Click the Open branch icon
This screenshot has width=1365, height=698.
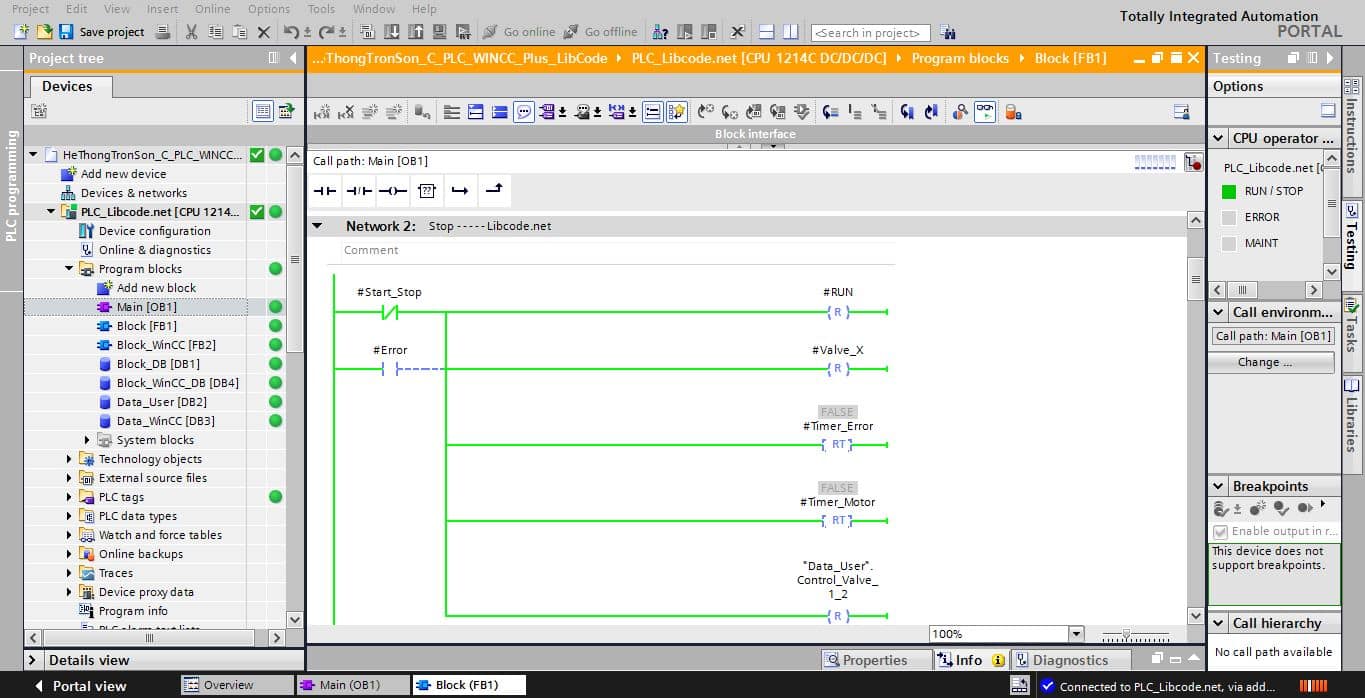tap(460, 190)
